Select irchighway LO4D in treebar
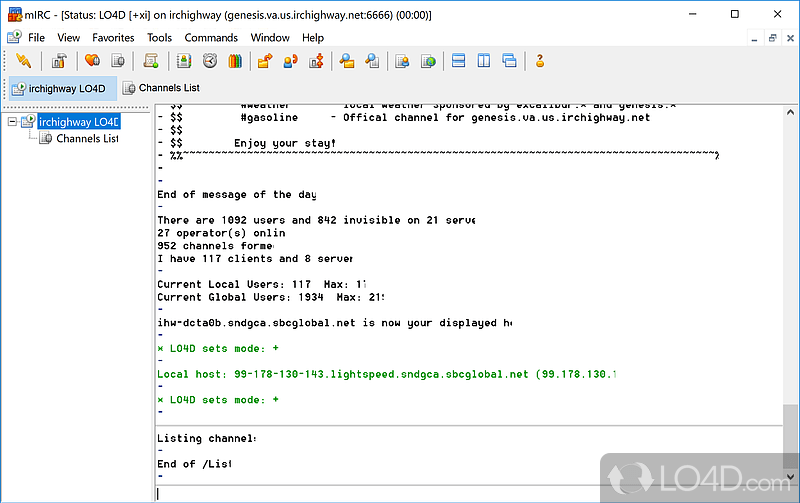The height and width of the screenshot is (503, 800). (x=79, y=121)
